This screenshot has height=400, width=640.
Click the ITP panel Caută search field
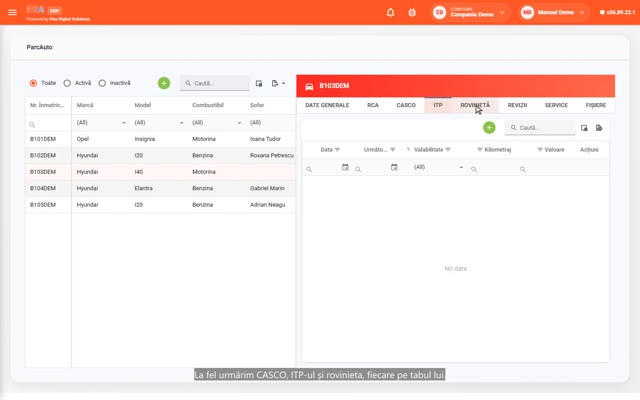coord(540,128)
